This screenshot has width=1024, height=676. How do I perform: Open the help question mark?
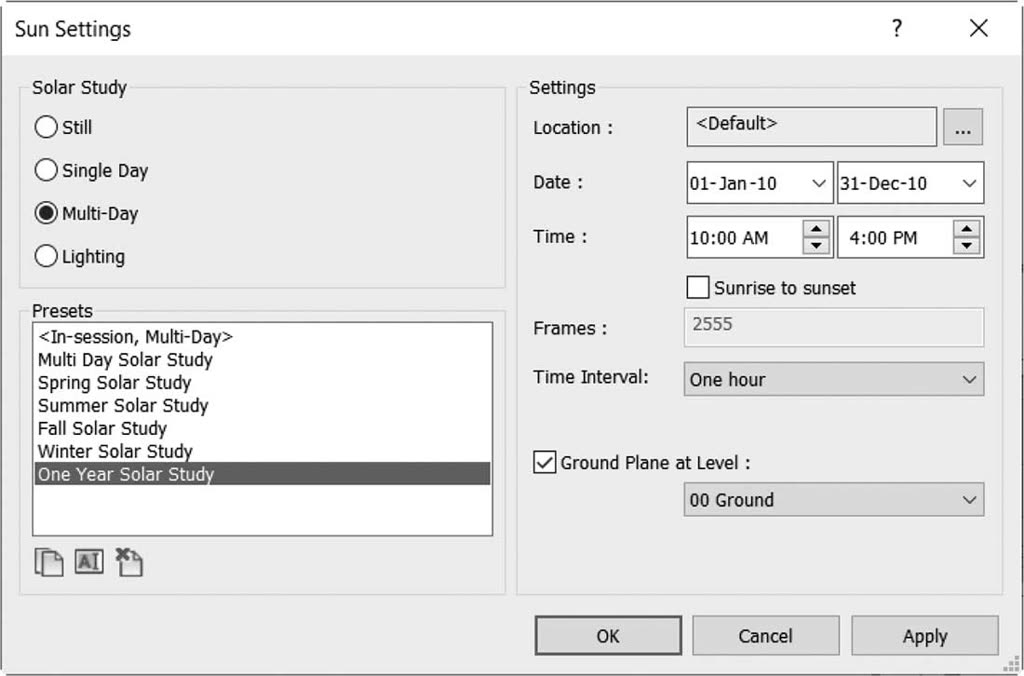click(897, 28)
